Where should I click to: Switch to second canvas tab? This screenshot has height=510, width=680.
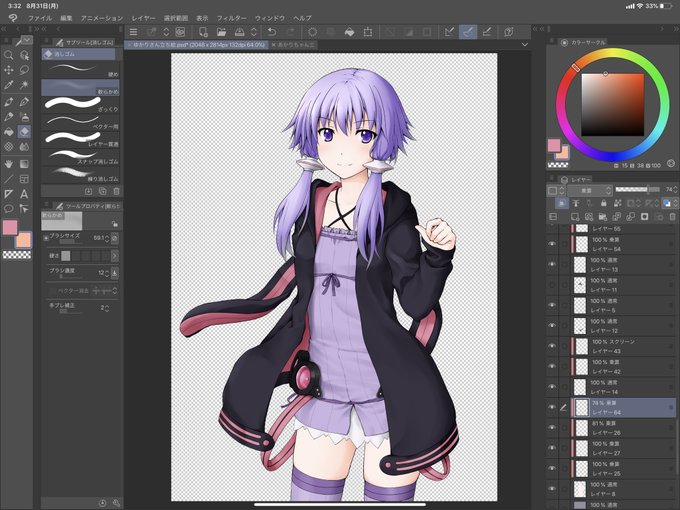point(294,45)
